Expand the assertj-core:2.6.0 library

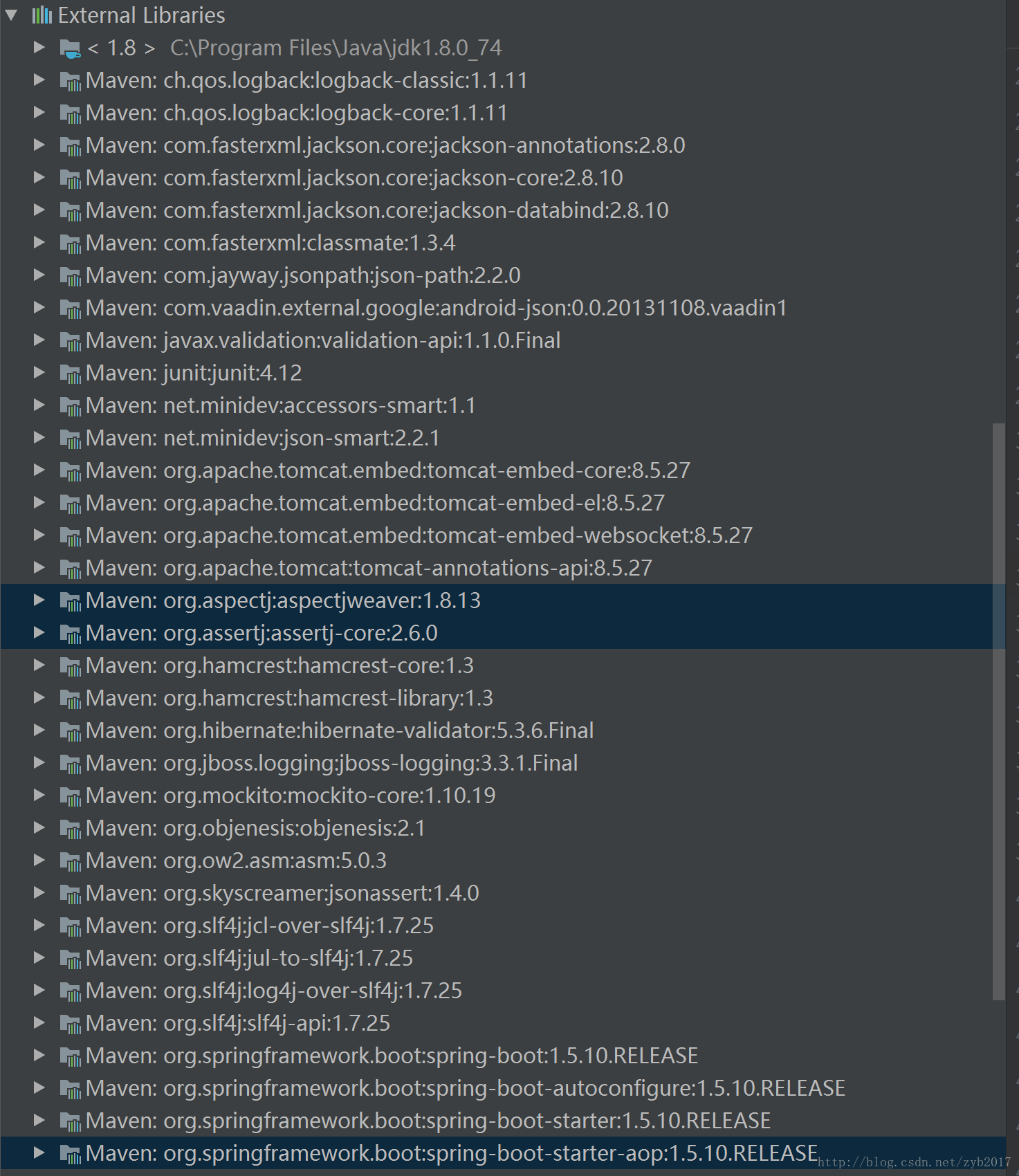39,632
